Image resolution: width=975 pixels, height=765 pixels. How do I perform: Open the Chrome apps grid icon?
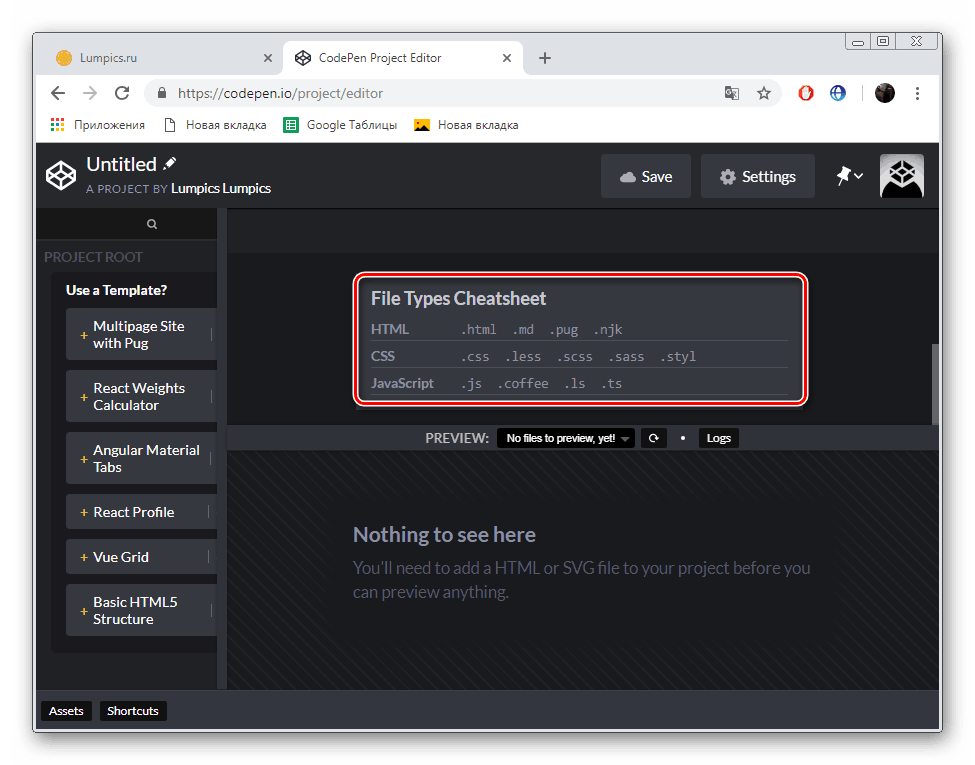pyautogui.click(x=57, y=124)
